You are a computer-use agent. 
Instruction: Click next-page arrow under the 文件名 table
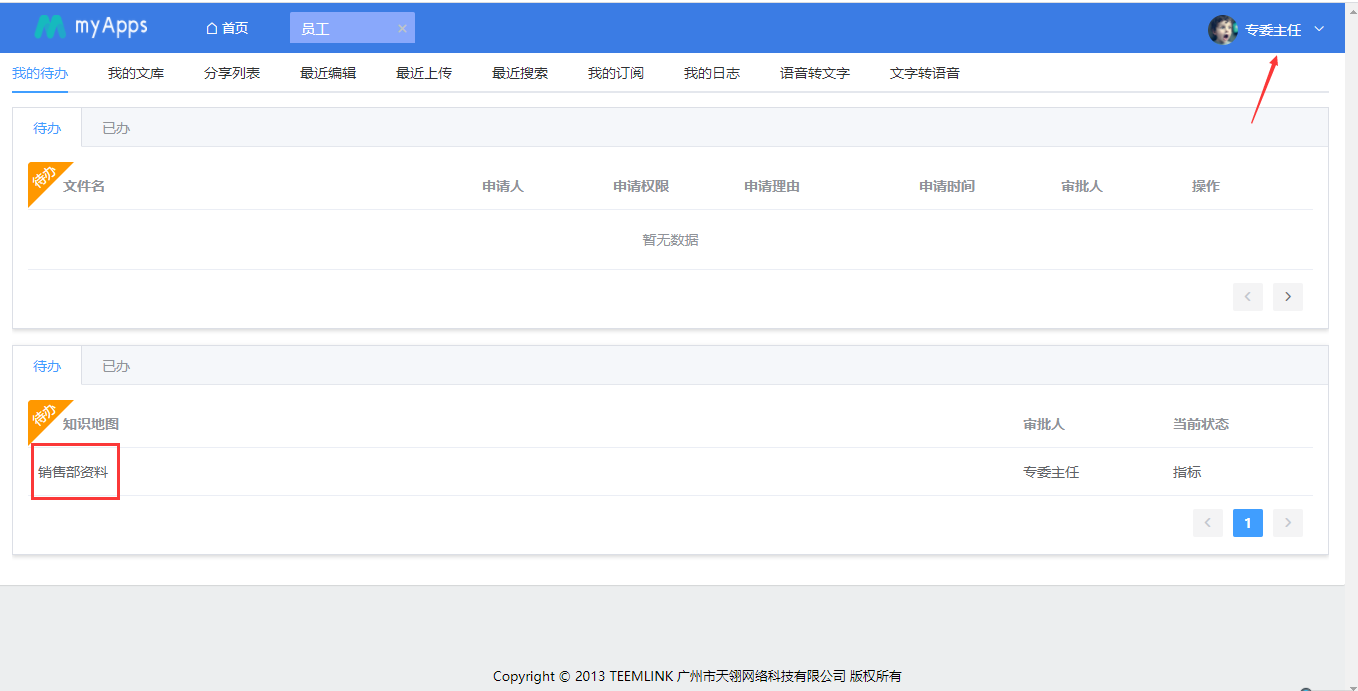1287,297
